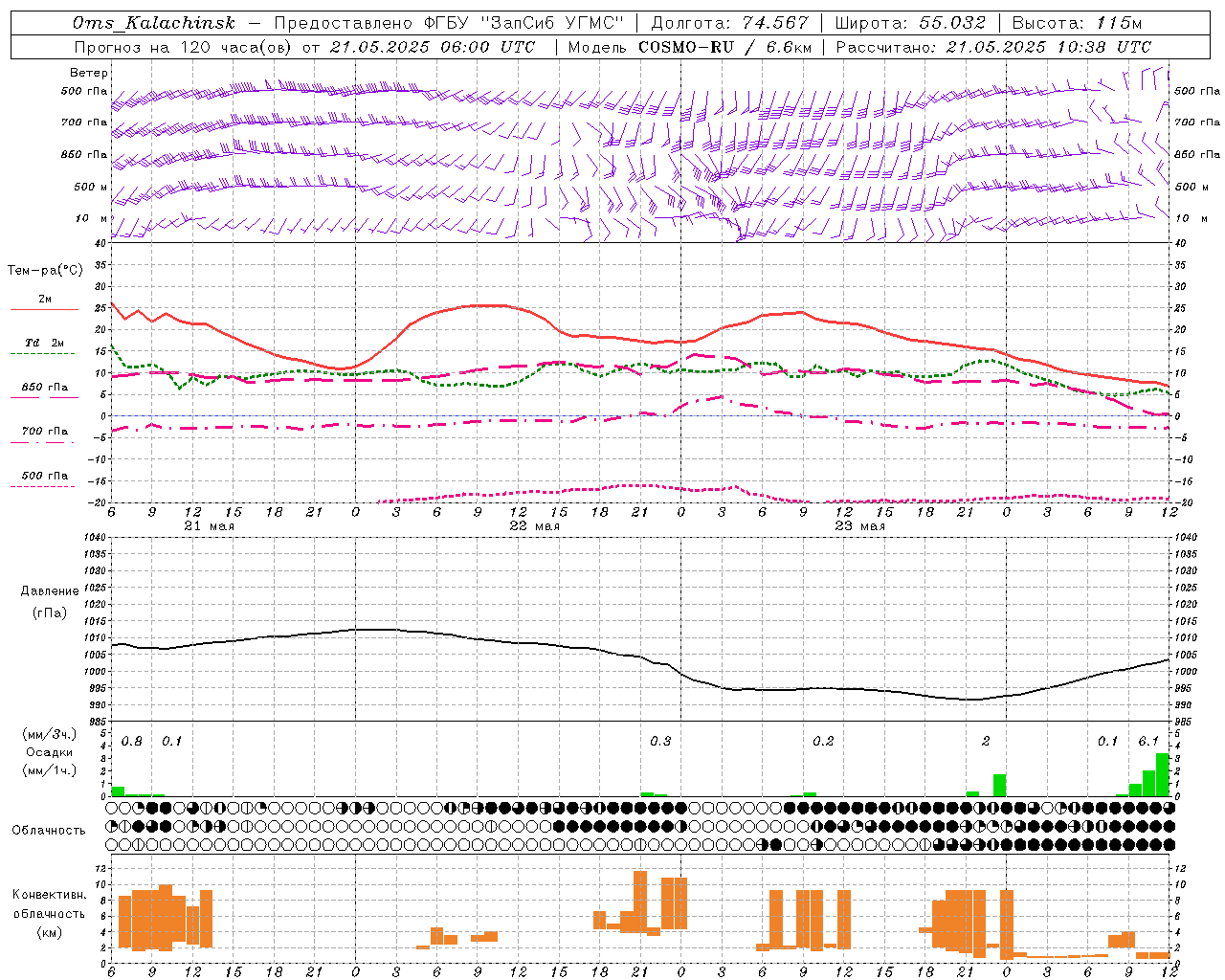The width and height of the screenshot is (1225, 980).
Task: Select the forecast start 21.05.2025 06:00 UTC
Action: 432,47
